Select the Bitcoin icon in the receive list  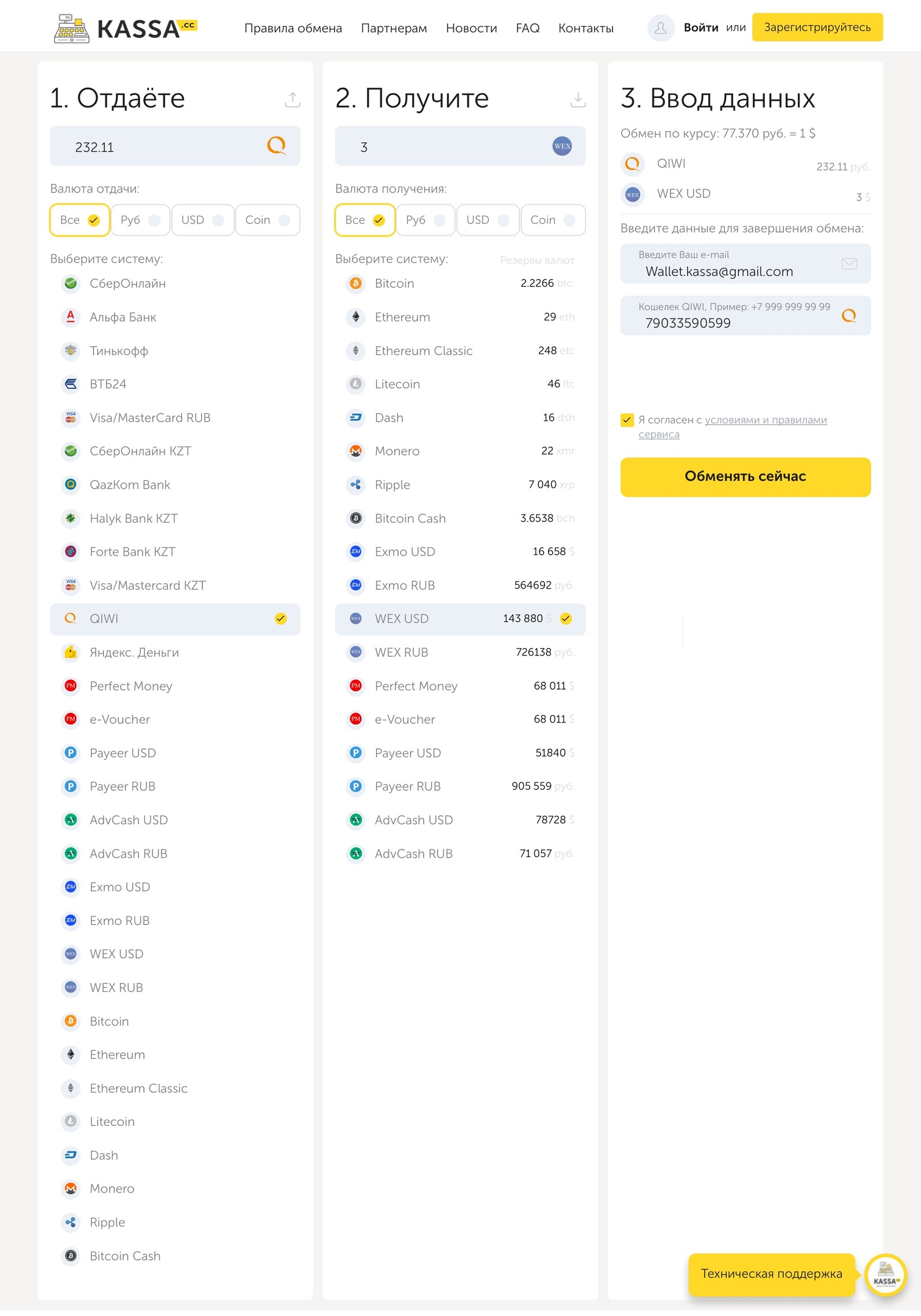tap(356, 283)
